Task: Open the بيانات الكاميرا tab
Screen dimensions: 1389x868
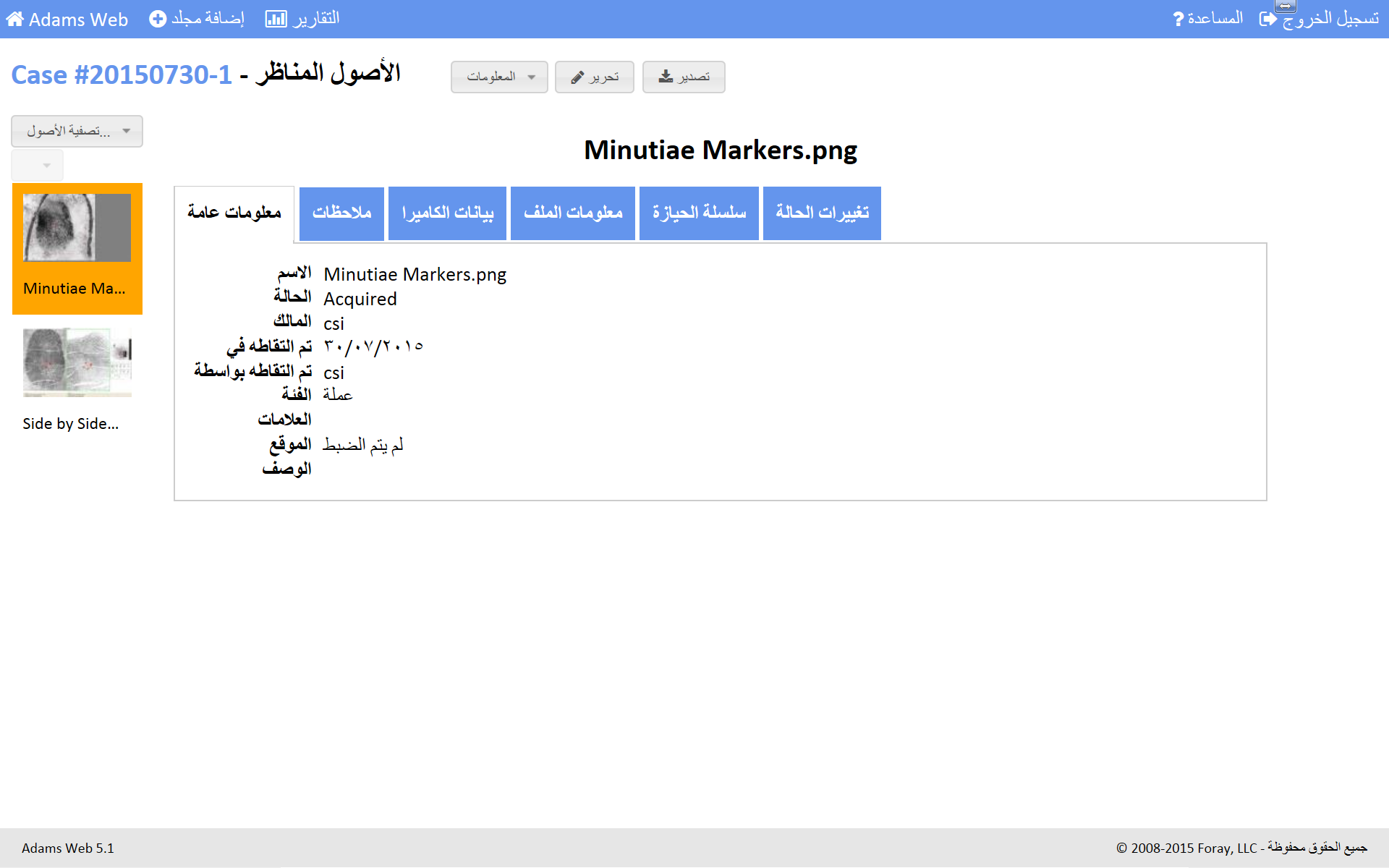Action: 448,213
